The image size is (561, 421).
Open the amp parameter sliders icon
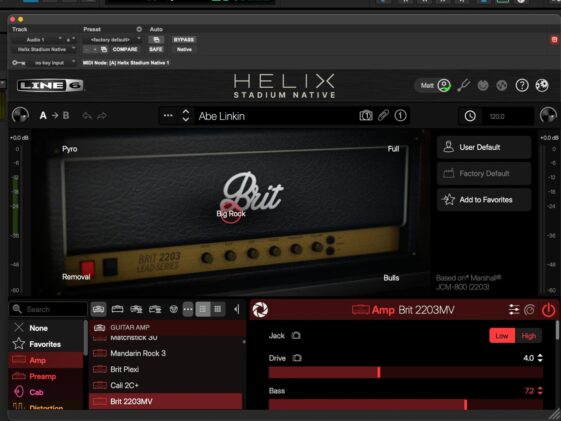tap(514, 310)
